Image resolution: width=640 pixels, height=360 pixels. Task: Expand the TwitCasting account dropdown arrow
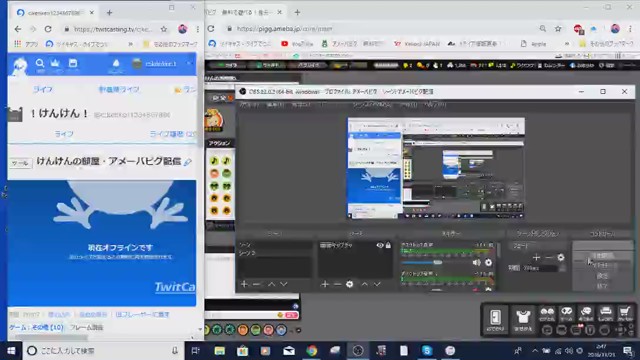[x=189, y=64]
